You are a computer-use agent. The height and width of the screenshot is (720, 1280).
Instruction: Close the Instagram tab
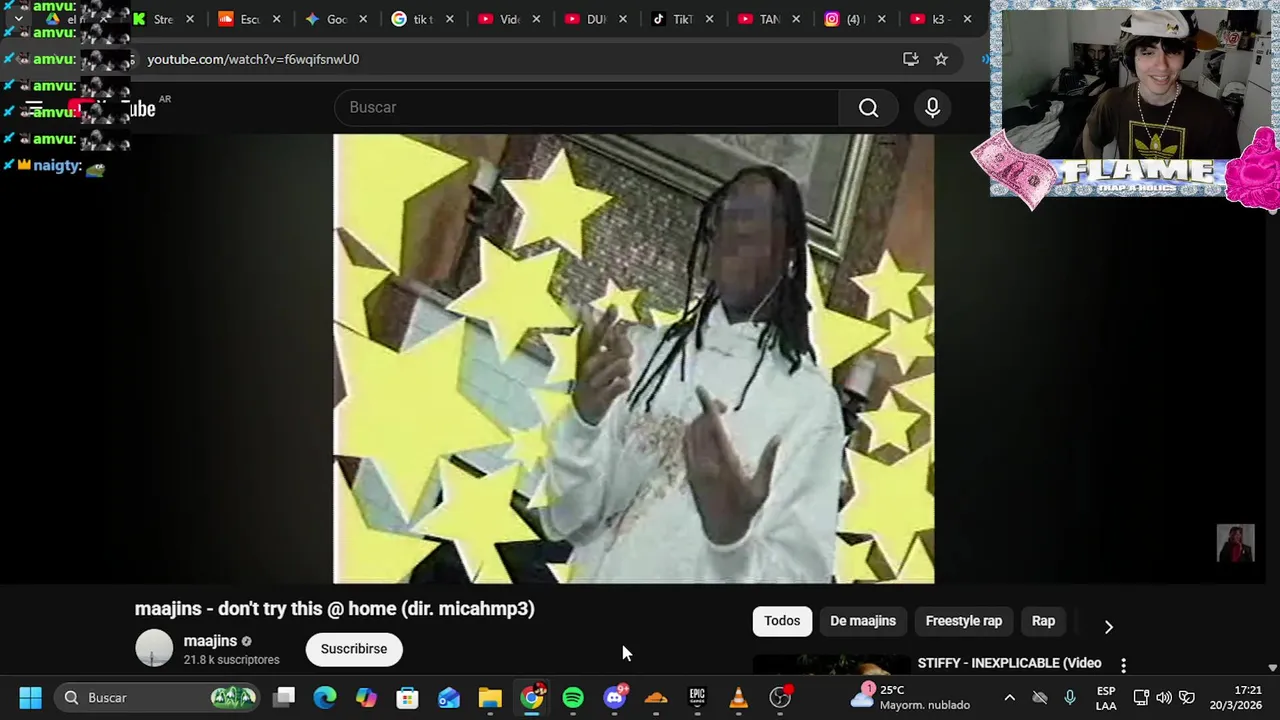point(881,19)
